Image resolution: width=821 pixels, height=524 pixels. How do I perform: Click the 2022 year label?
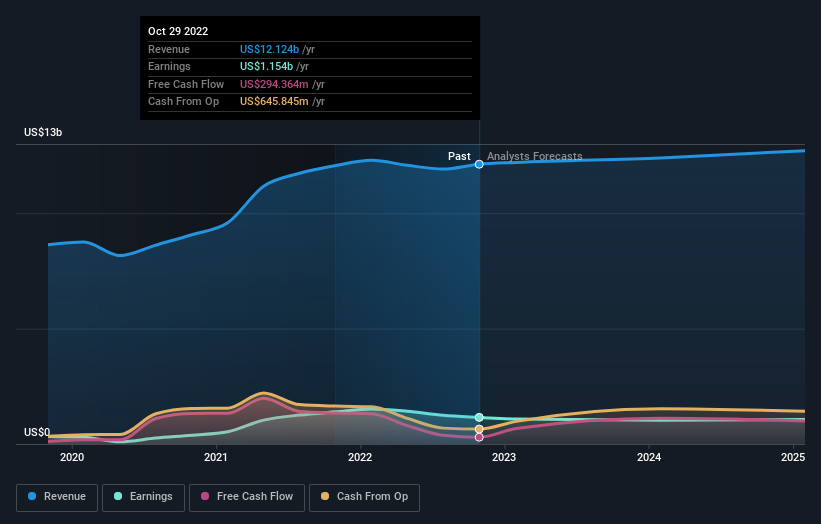tap(360, 458)
